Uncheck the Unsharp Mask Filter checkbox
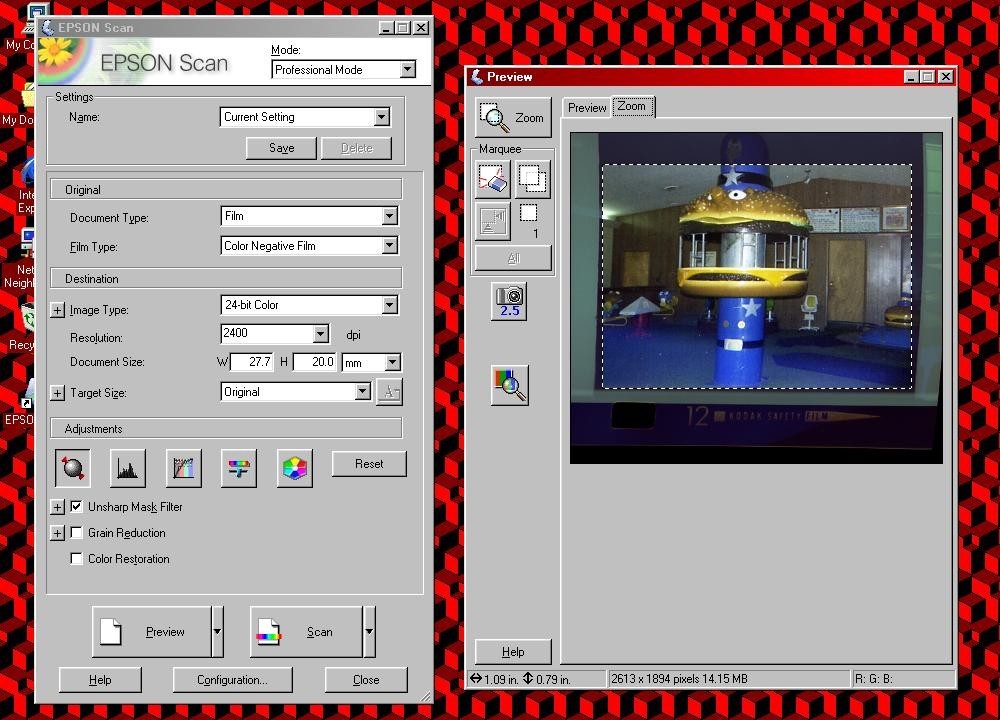This screenshot has width=1000, height=720. tap(77, 507)
